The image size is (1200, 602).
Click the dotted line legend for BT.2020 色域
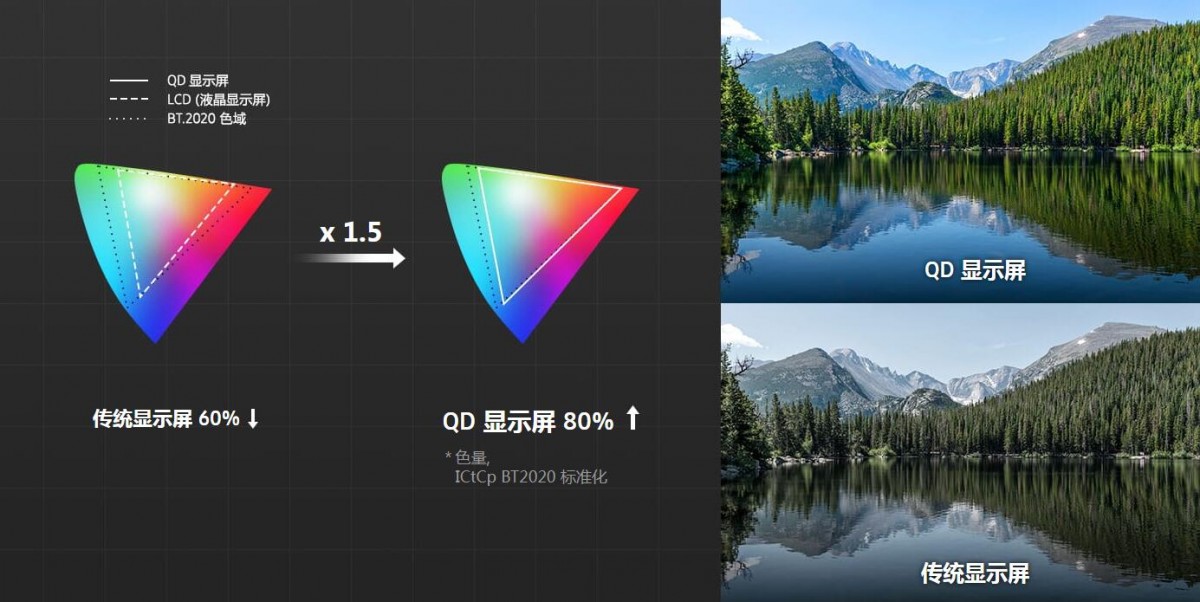[128, 120]
